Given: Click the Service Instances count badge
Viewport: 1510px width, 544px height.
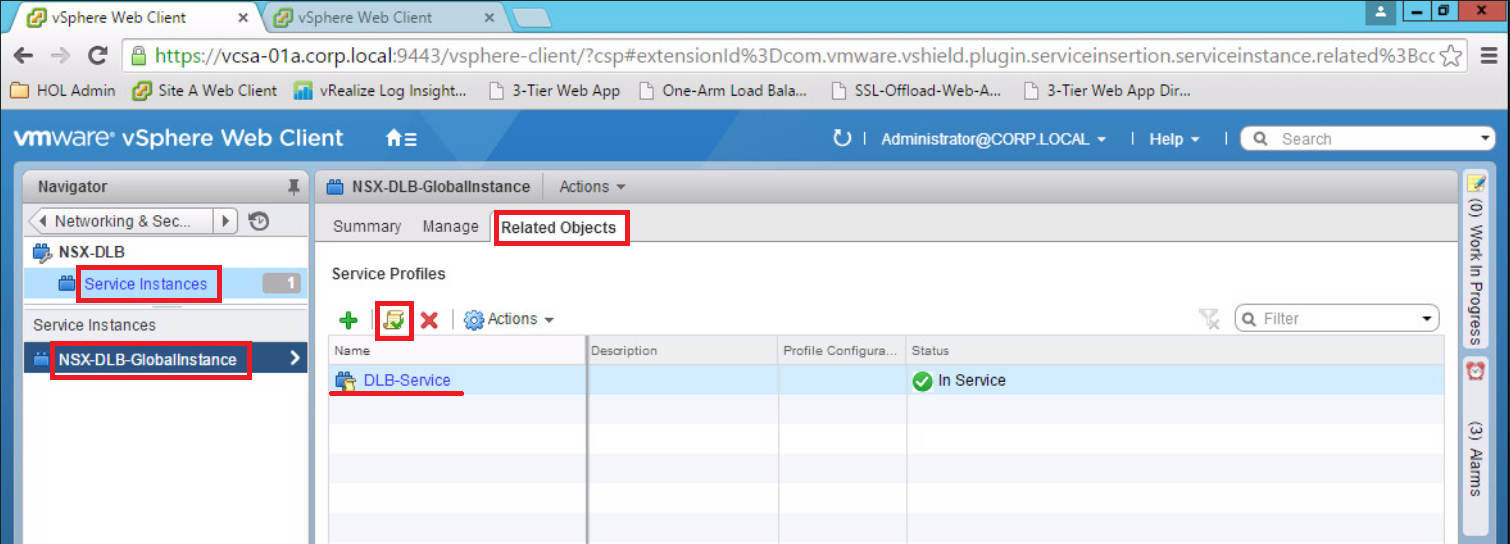Looking at the screenshot, I should click(x=281, y=284).
